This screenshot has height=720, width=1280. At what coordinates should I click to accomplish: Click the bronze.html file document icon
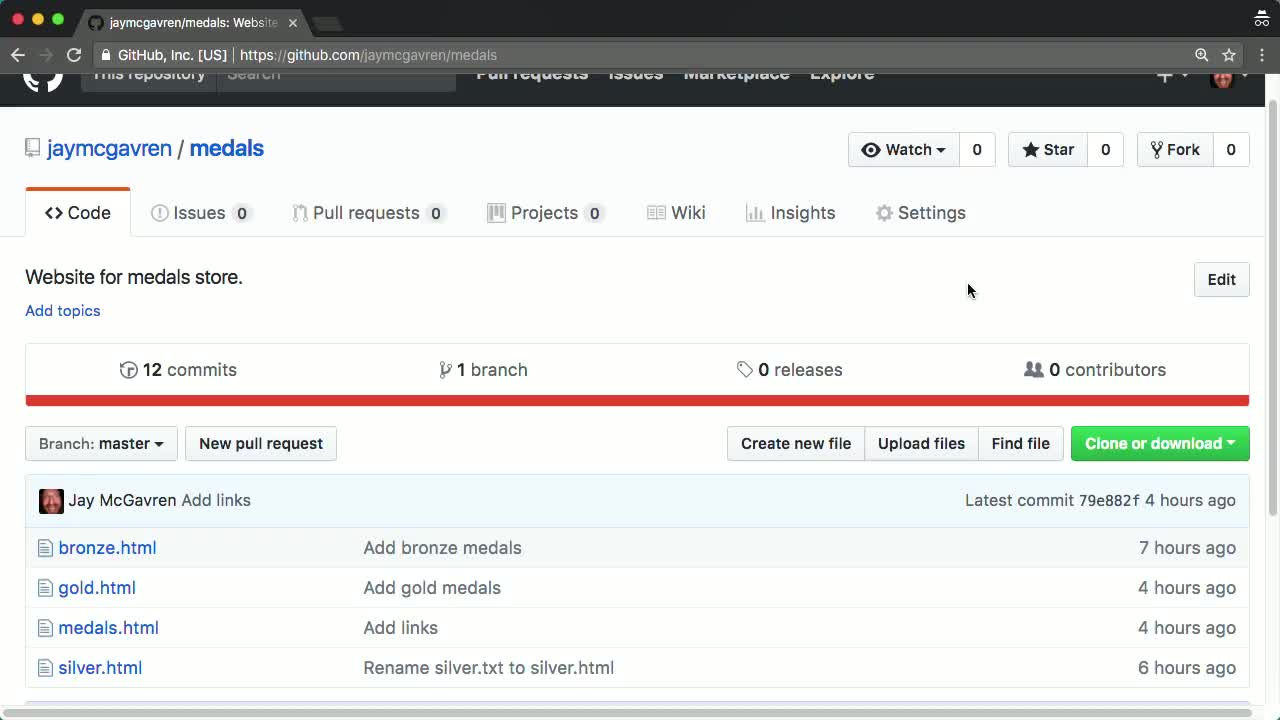click(x=45, y=548)
